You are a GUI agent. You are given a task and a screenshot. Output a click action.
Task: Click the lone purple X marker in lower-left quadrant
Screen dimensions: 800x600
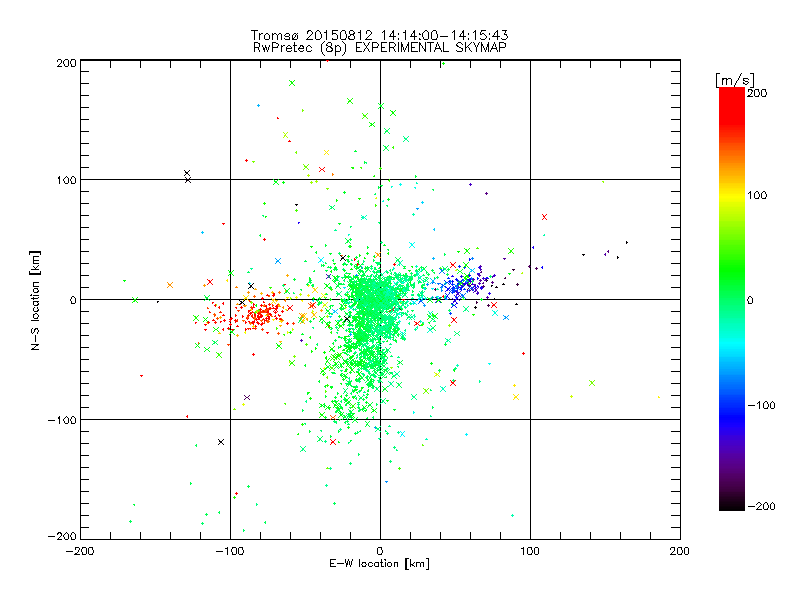247,397
